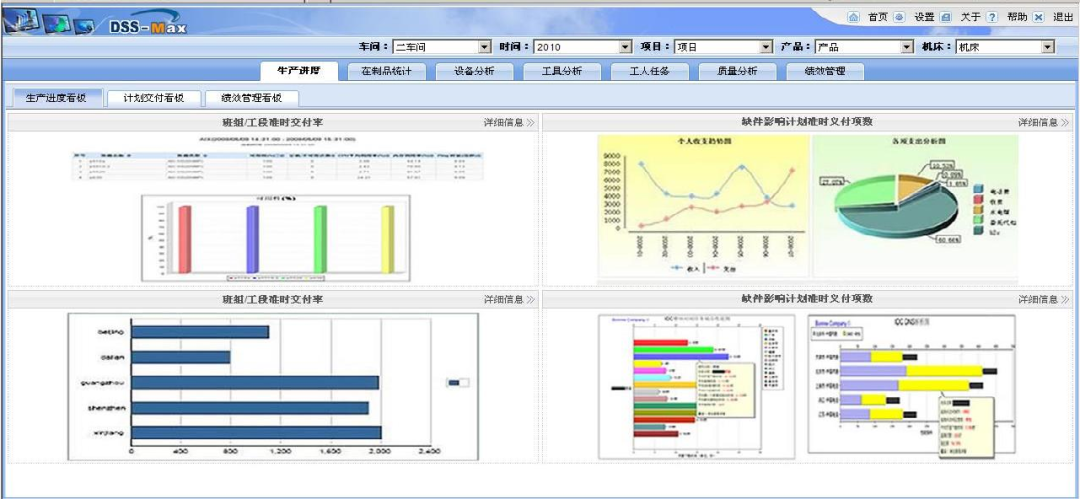Click the icon beside 关于

coord(946,17)
